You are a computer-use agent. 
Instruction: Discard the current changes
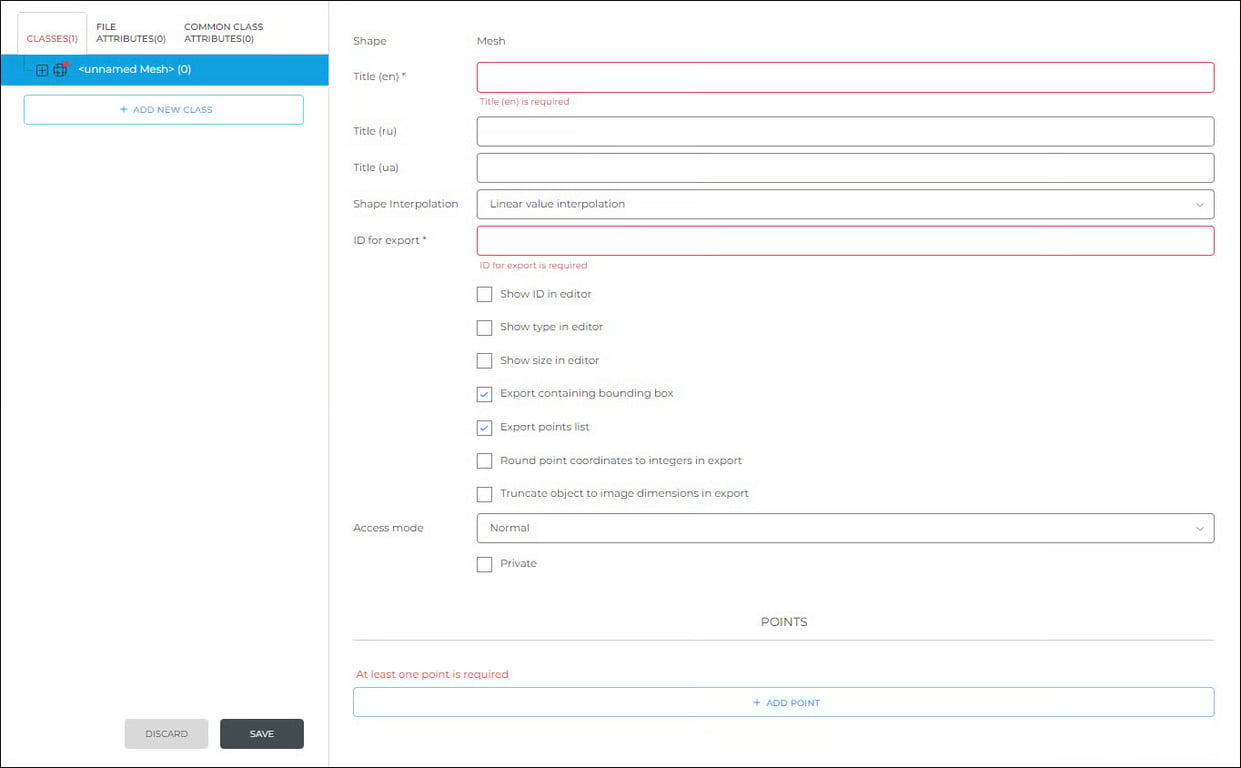(x=166, y=733)
